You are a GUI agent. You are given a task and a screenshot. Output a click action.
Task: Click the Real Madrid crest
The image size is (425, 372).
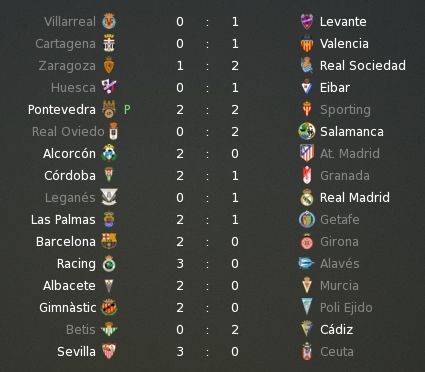[x=307, y=197]
